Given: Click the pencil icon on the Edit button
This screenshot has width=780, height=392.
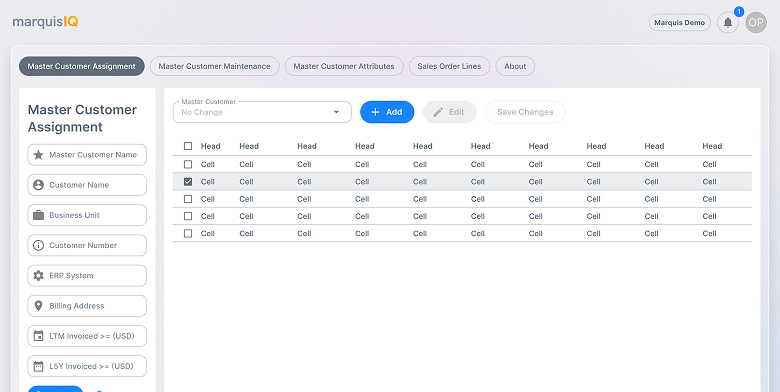Looking at the screenshot, I should point(438,112).
